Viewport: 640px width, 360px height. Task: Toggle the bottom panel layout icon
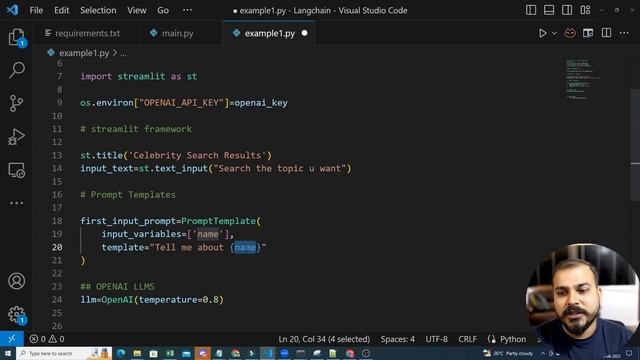(x=549, y=10)
